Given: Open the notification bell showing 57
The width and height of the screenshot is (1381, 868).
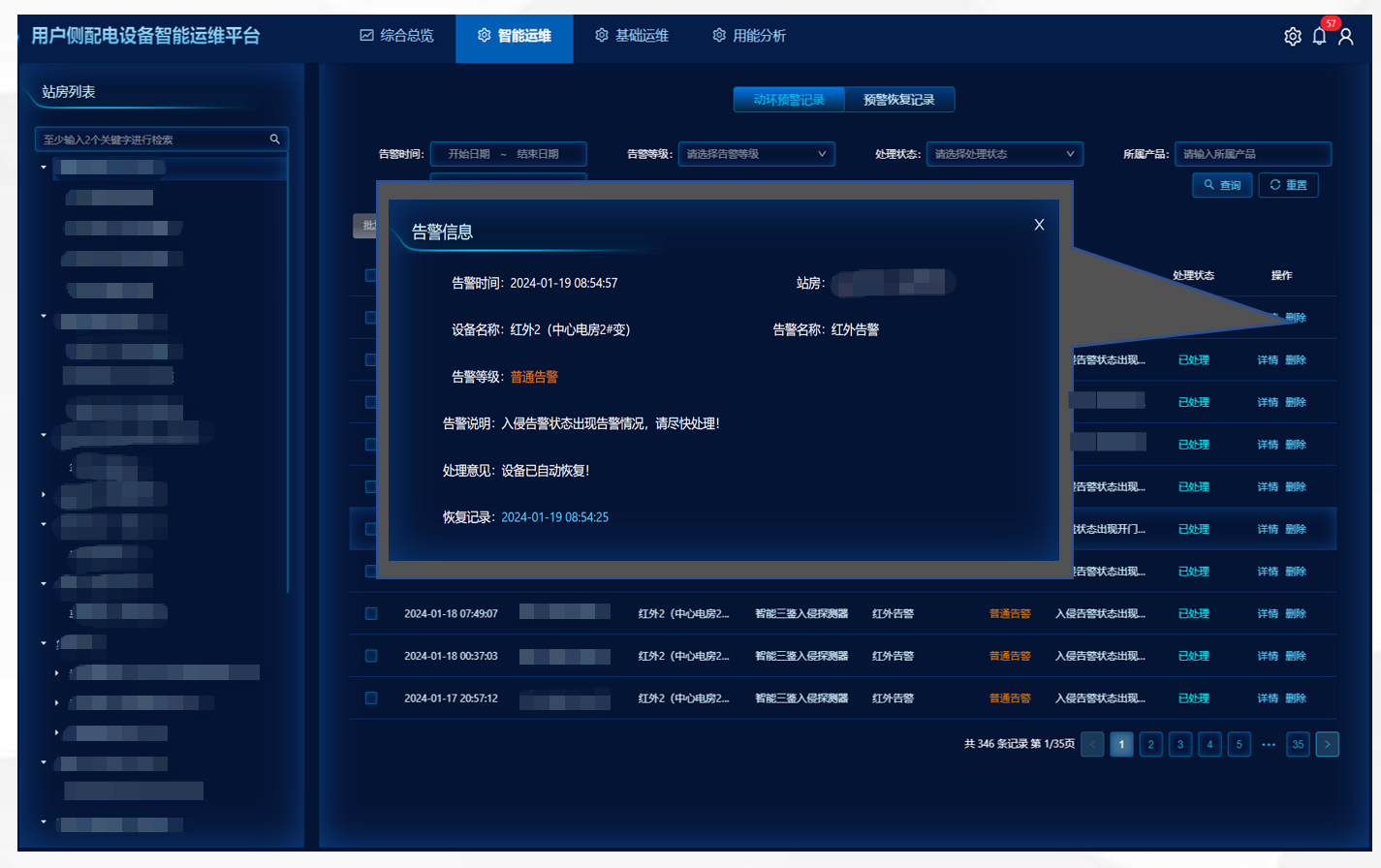Looking at the screenshot, I should pyautogui.click(x=1319, y=36).
